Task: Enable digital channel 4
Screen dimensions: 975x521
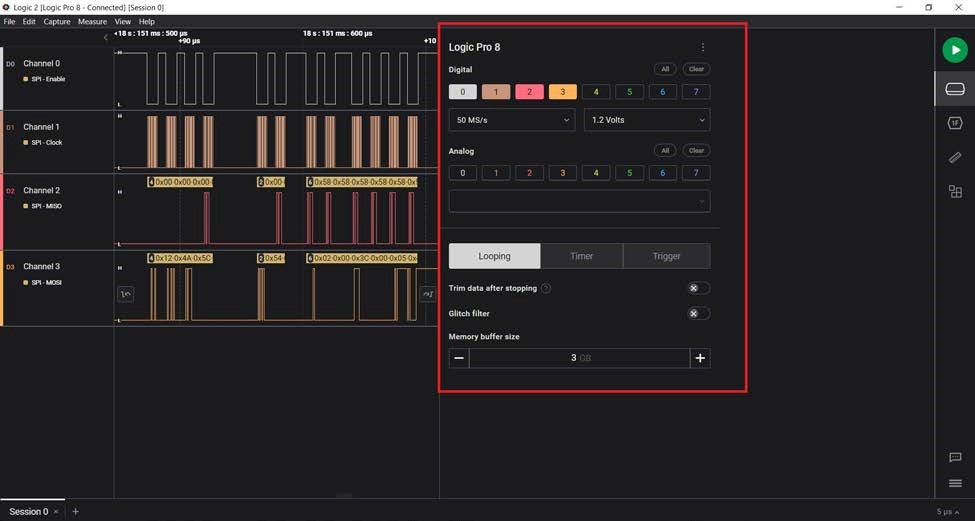Action: 596,92
